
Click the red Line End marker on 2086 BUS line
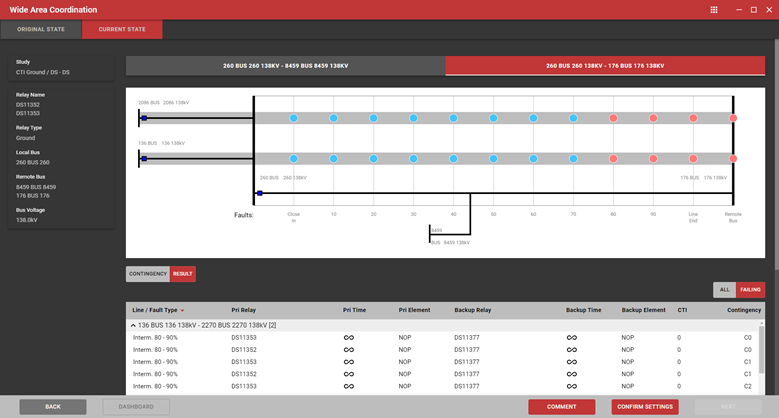pyautogui.click(x=693, y=118)
